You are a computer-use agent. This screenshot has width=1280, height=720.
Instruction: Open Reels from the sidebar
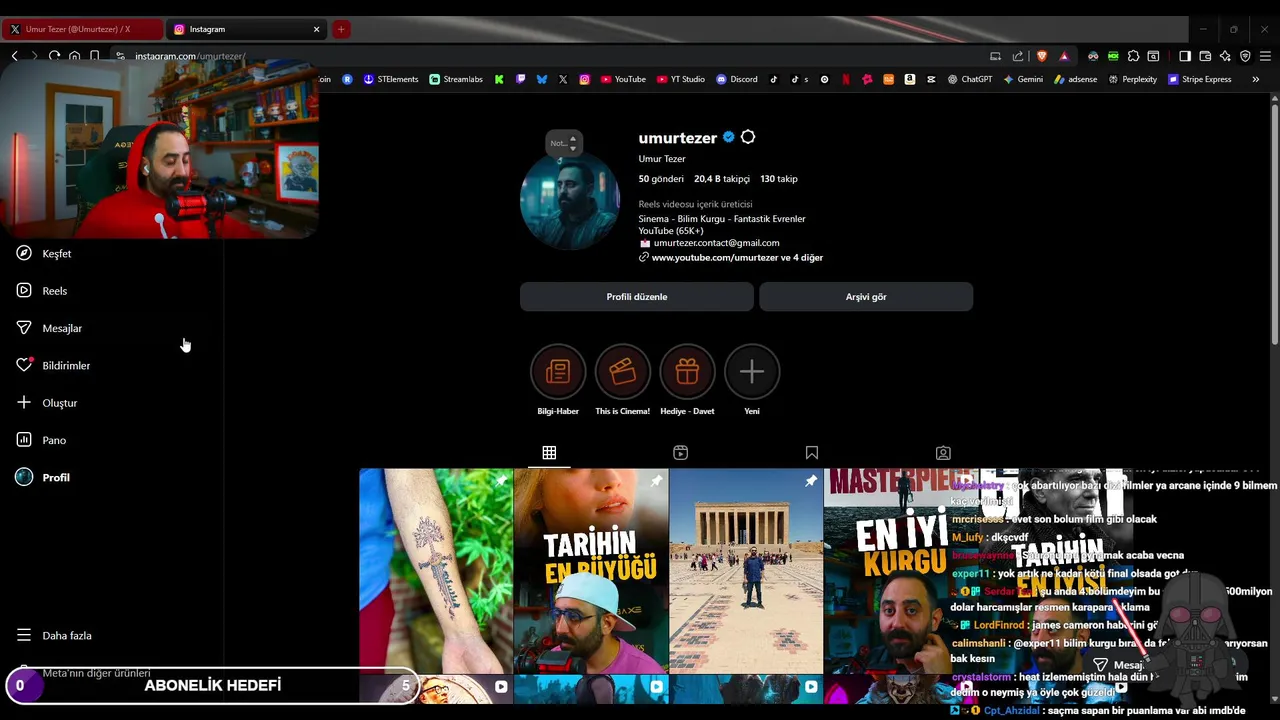[42, 291]
